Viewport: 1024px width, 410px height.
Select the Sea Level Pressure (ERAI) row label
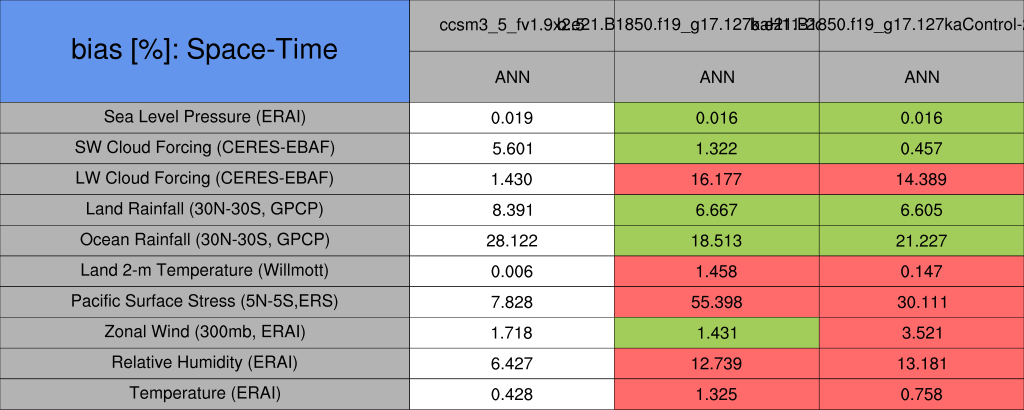(x=205, y=117)
